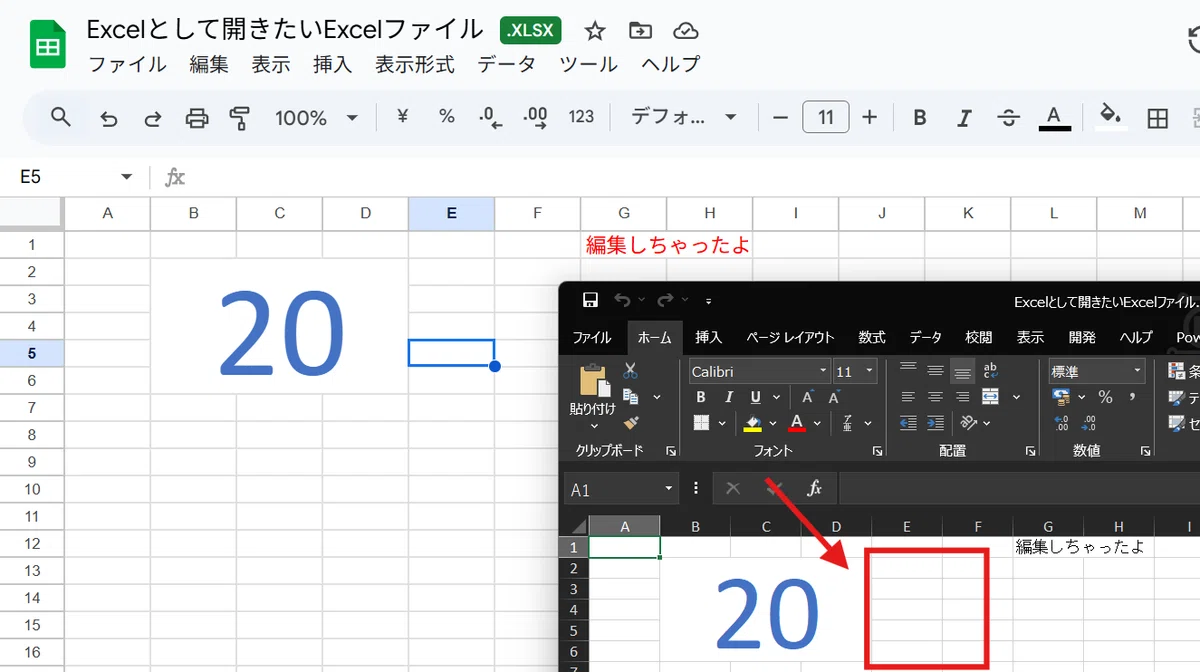1200x672 pixels.
Task: Click the .XLSX file format badge
Action: point(531,31)
